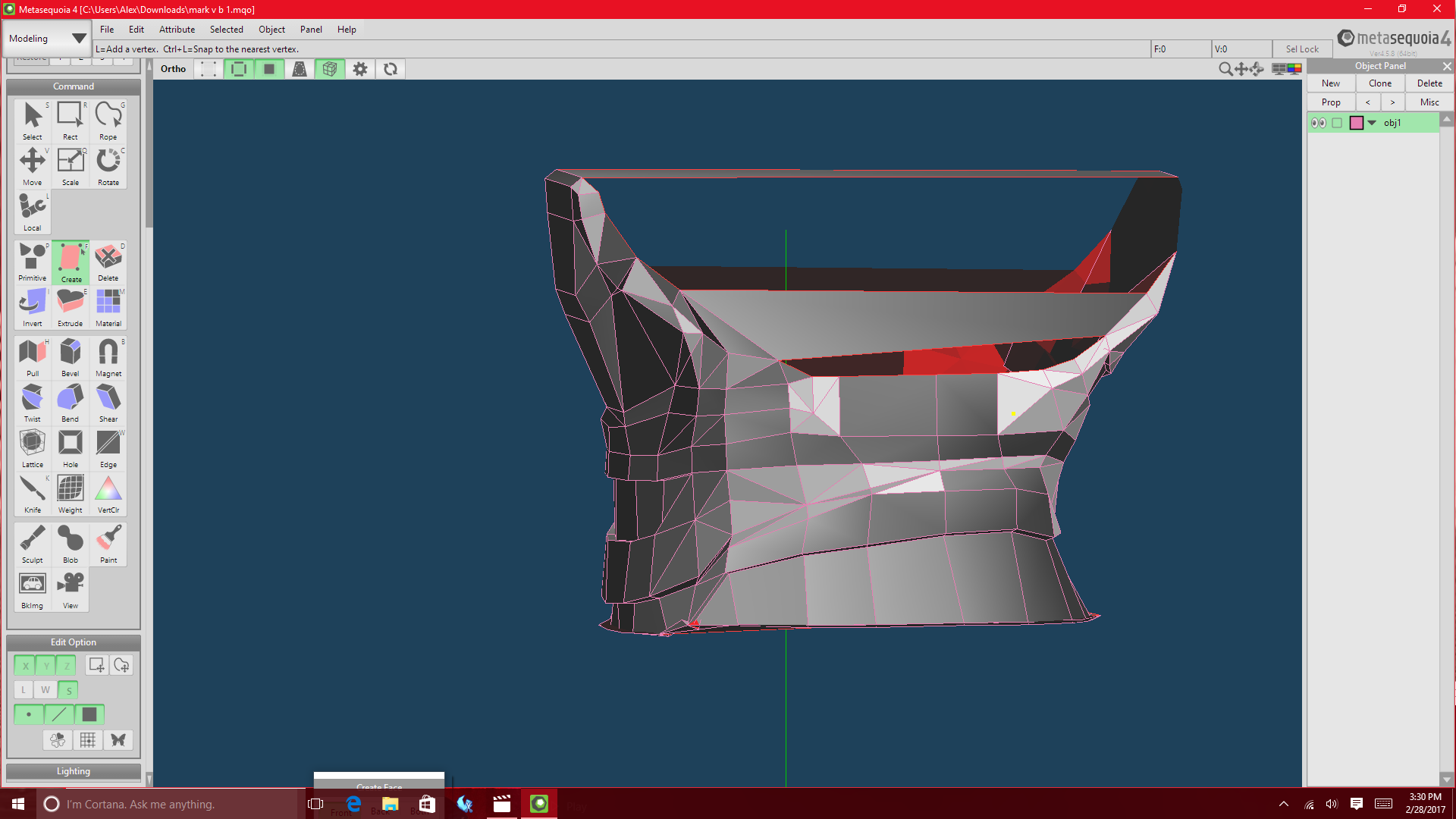Create a New object in Object Panel
Viewport: 1456px width, 819px height.
(1331, 83)
